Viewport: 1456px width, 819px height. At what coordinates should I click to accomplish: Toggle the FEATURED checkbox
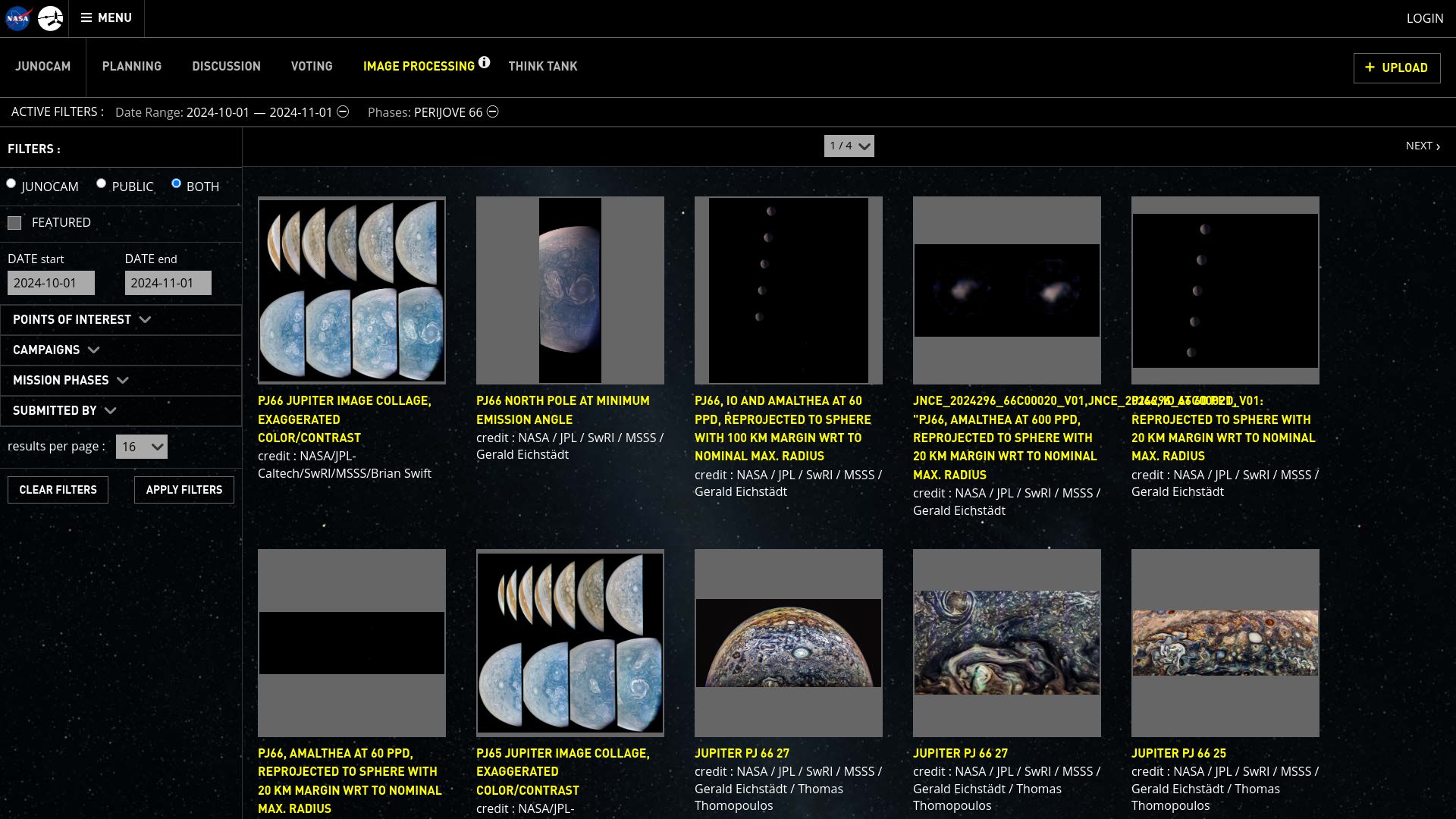click(x=14, y=223)
